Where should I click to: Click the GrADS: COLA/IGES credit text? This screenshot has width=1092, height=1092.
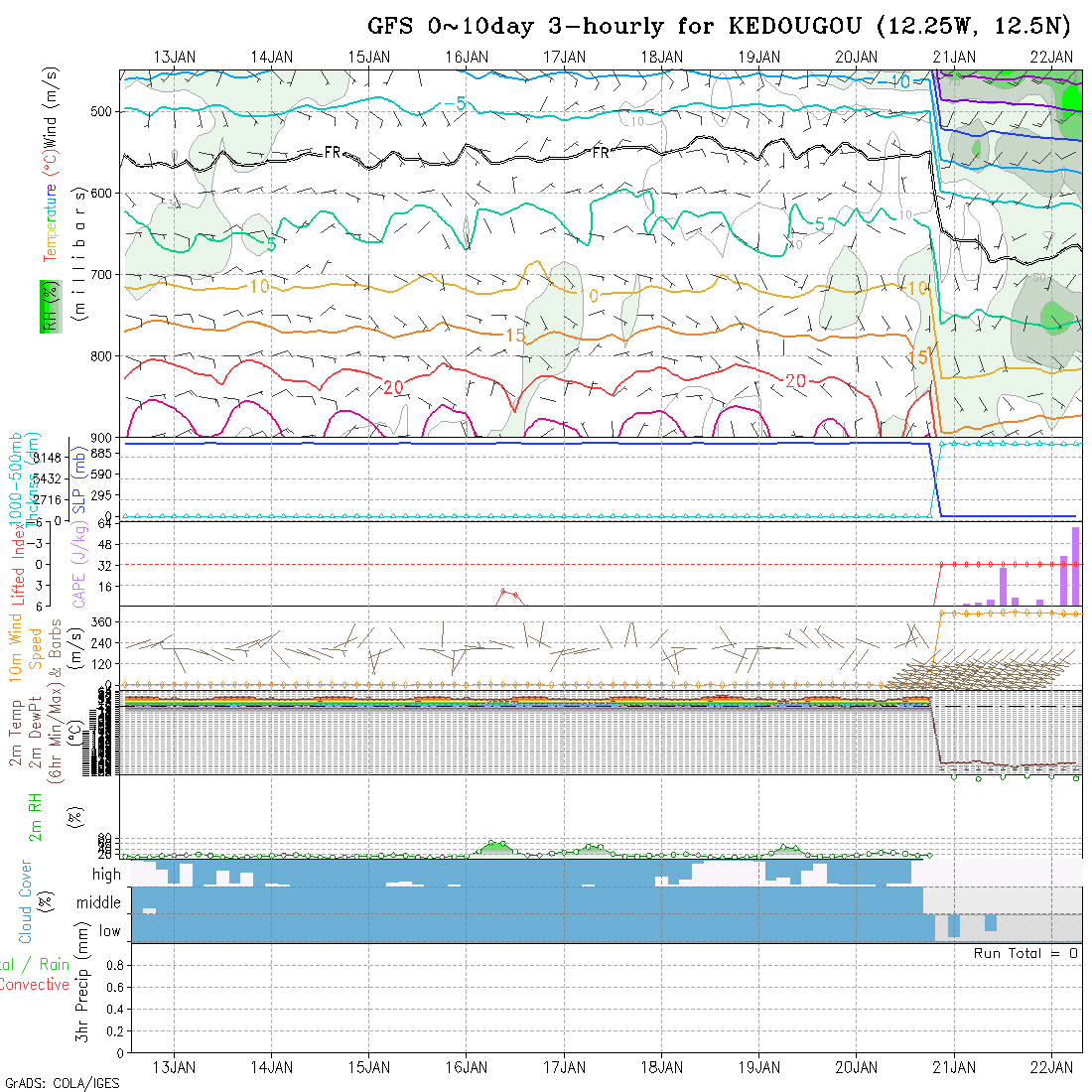coord(62,1083)
